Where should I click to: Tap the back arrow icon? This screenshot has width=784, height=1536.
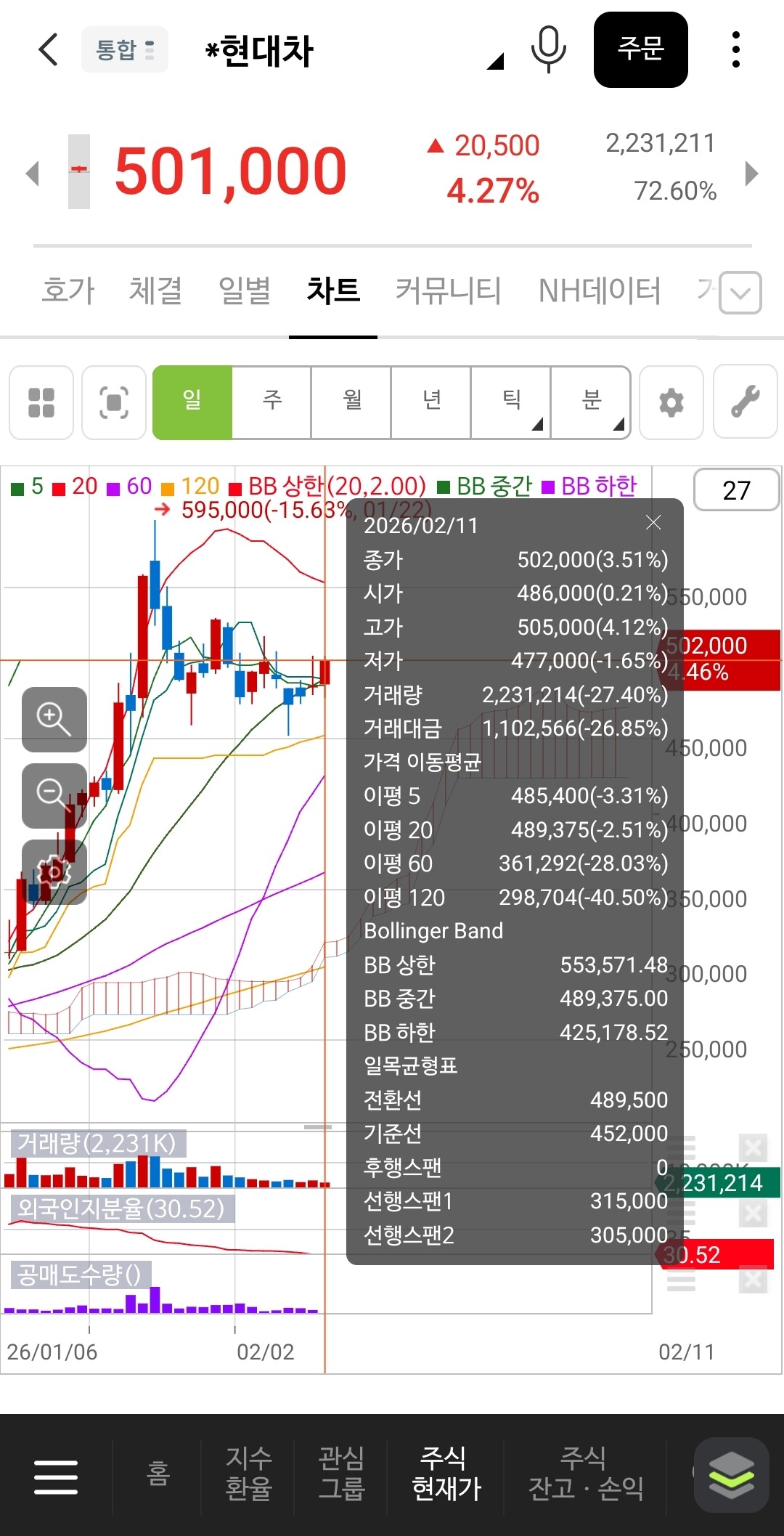pyautogui.click(x=48, y=49)
